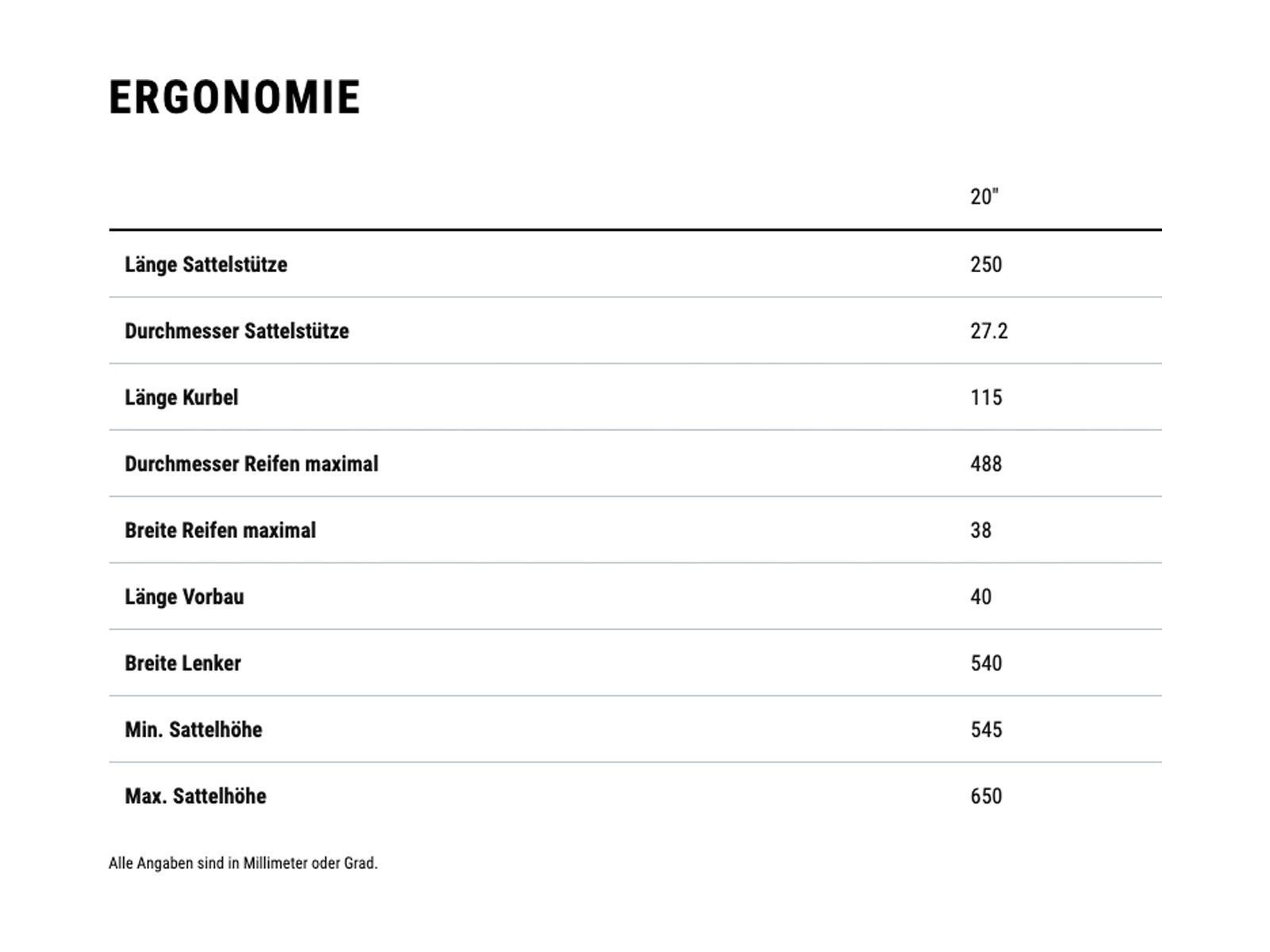1270x952 pixels.
Task: Click the Min. Sattelhöhe row label
Action: [x=193, y=730]
